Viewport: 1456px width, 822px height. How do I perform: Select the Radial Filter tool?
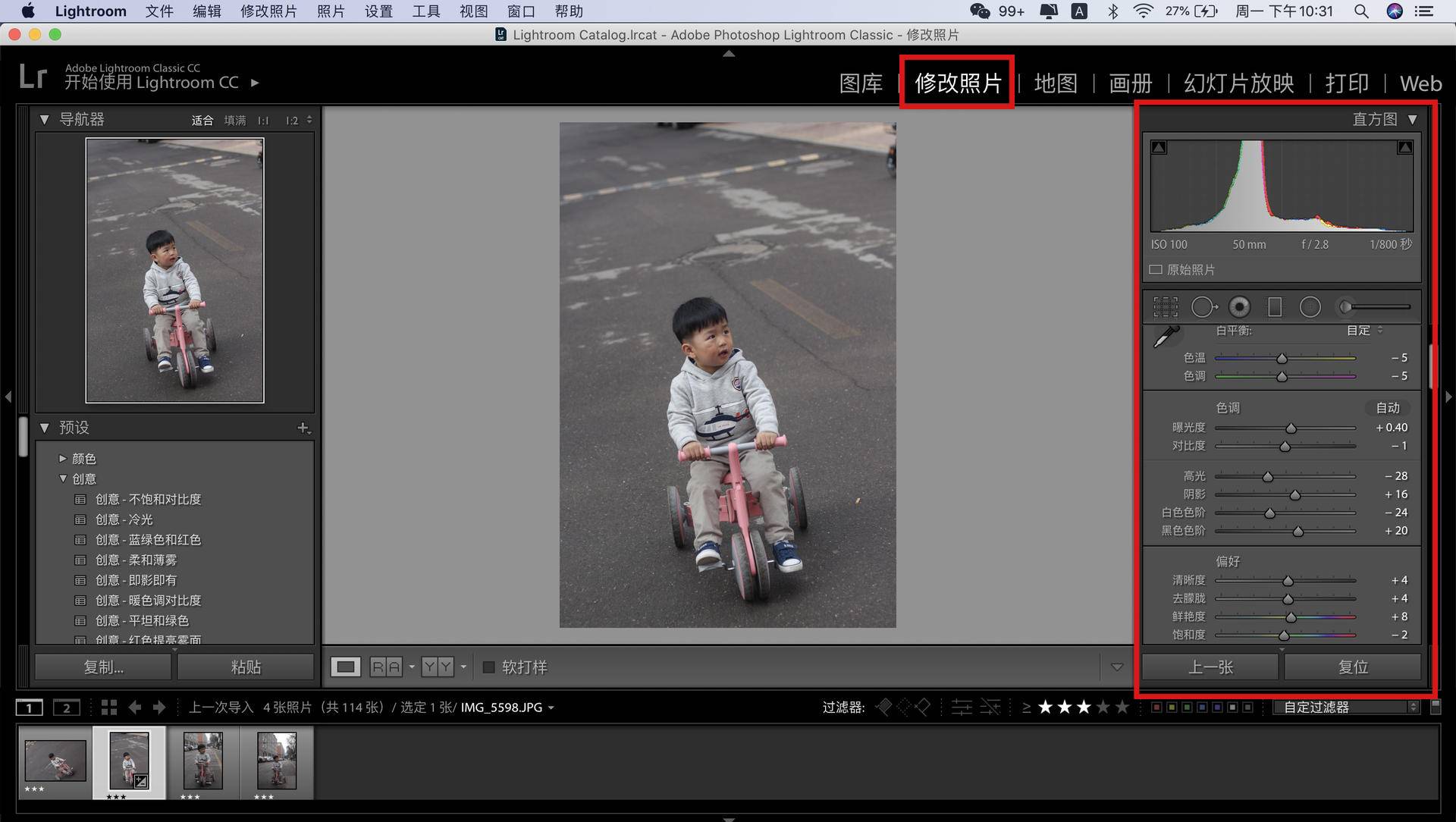[1310, 307]
